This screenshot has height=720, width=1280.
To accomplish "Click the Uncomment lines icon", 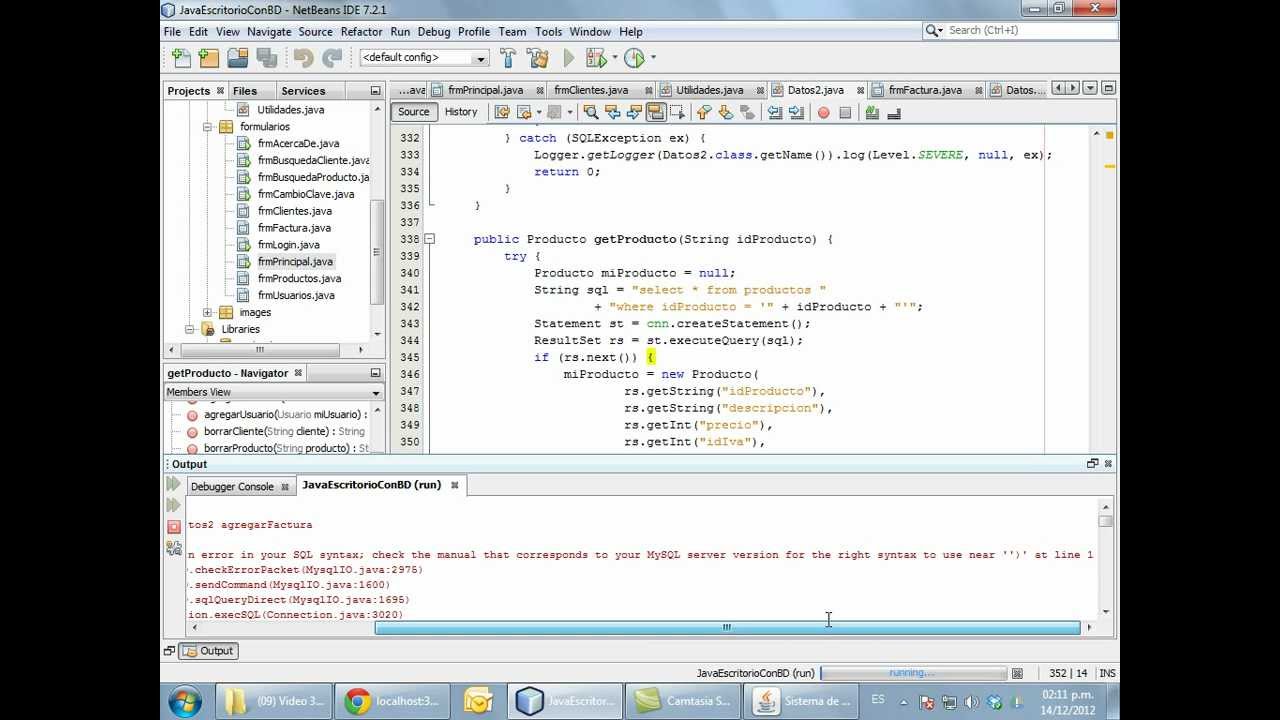I will [x=894, y=112].
